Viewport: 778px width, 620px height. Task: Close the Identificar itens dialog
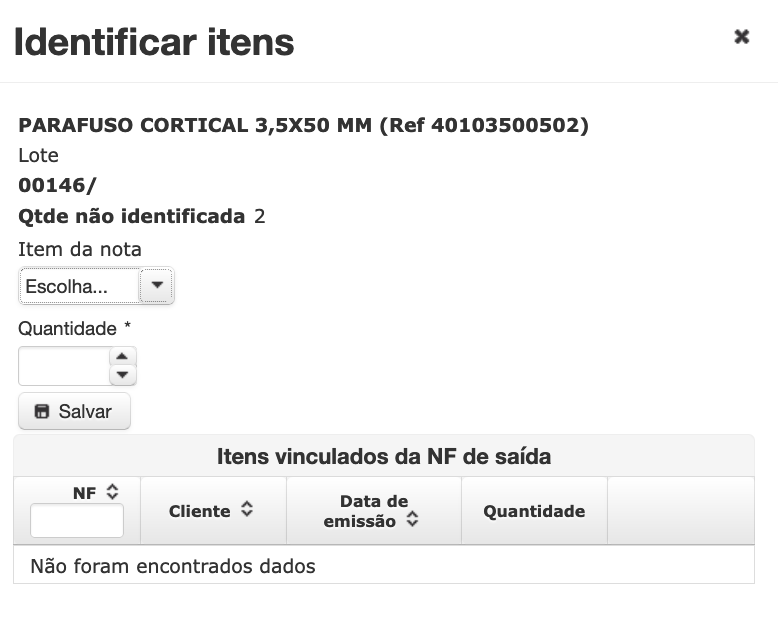pyautogui.click(x=741, y=36)
